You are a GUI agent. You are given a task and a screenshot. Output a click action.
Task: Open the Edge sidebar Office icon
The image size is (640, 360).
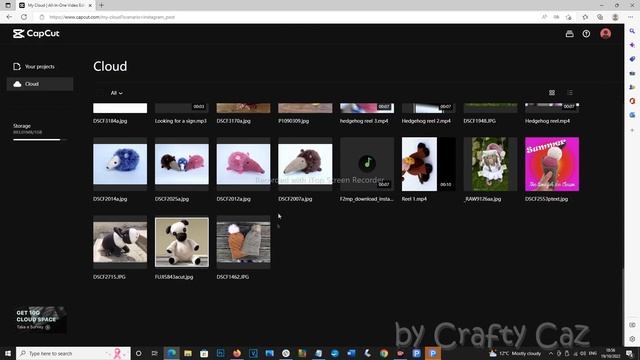(x=632, y=101)
